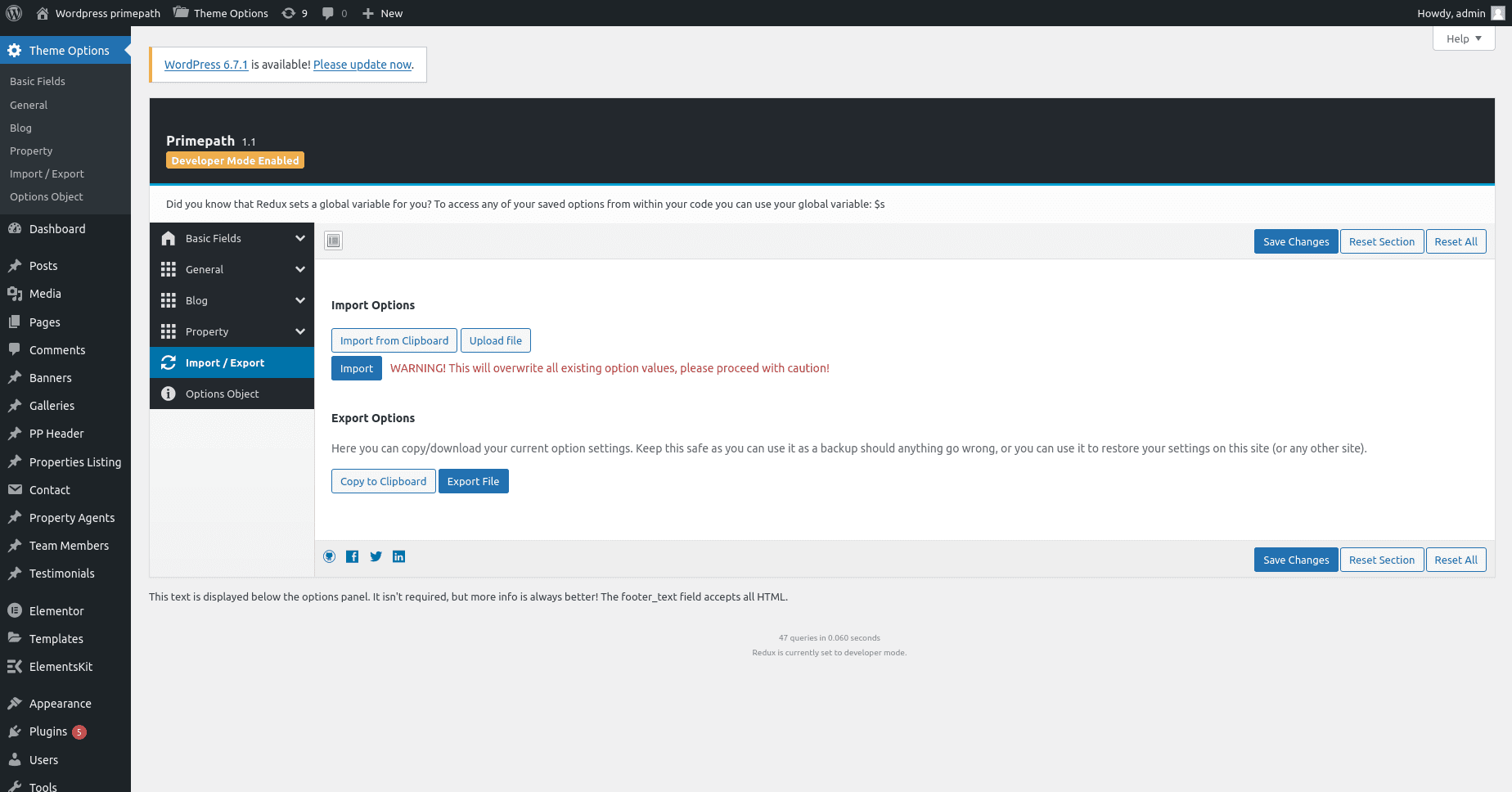Screen dimensions: 1512x792
Task: Click top Save Changes button
Action: 1296,241
